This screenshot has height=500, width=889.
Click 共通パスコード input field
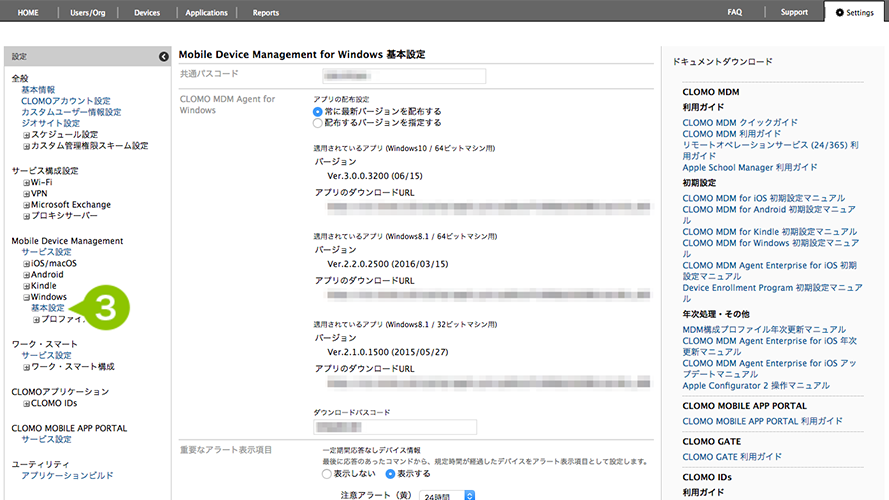pos(404,76)
